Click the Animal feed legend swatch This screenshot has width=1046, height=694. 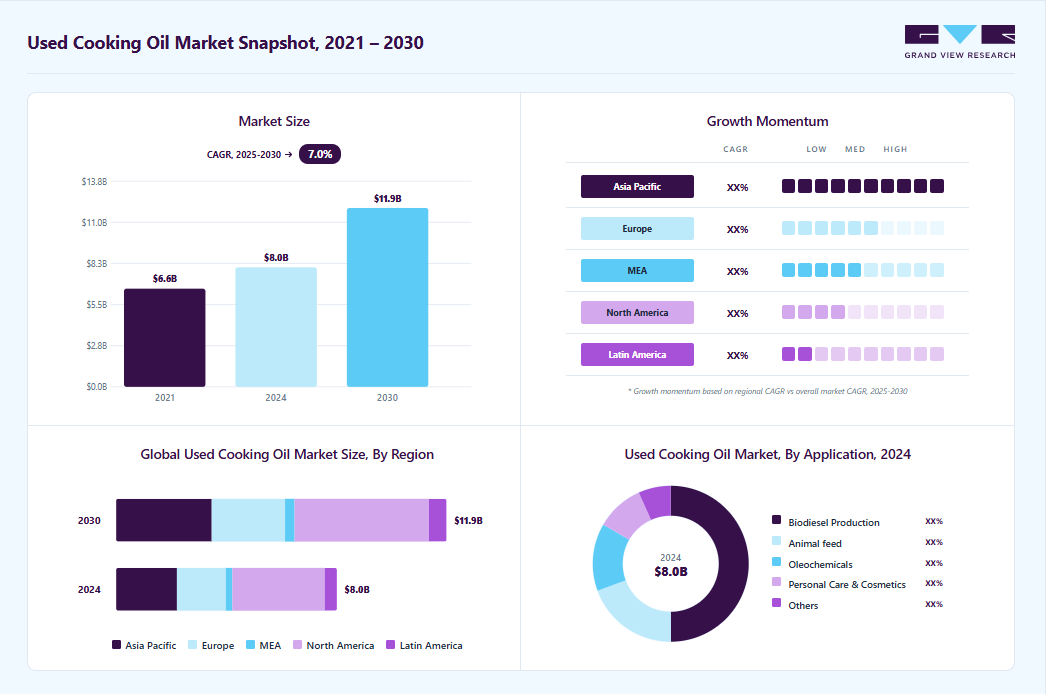click(x=776, y=541)
